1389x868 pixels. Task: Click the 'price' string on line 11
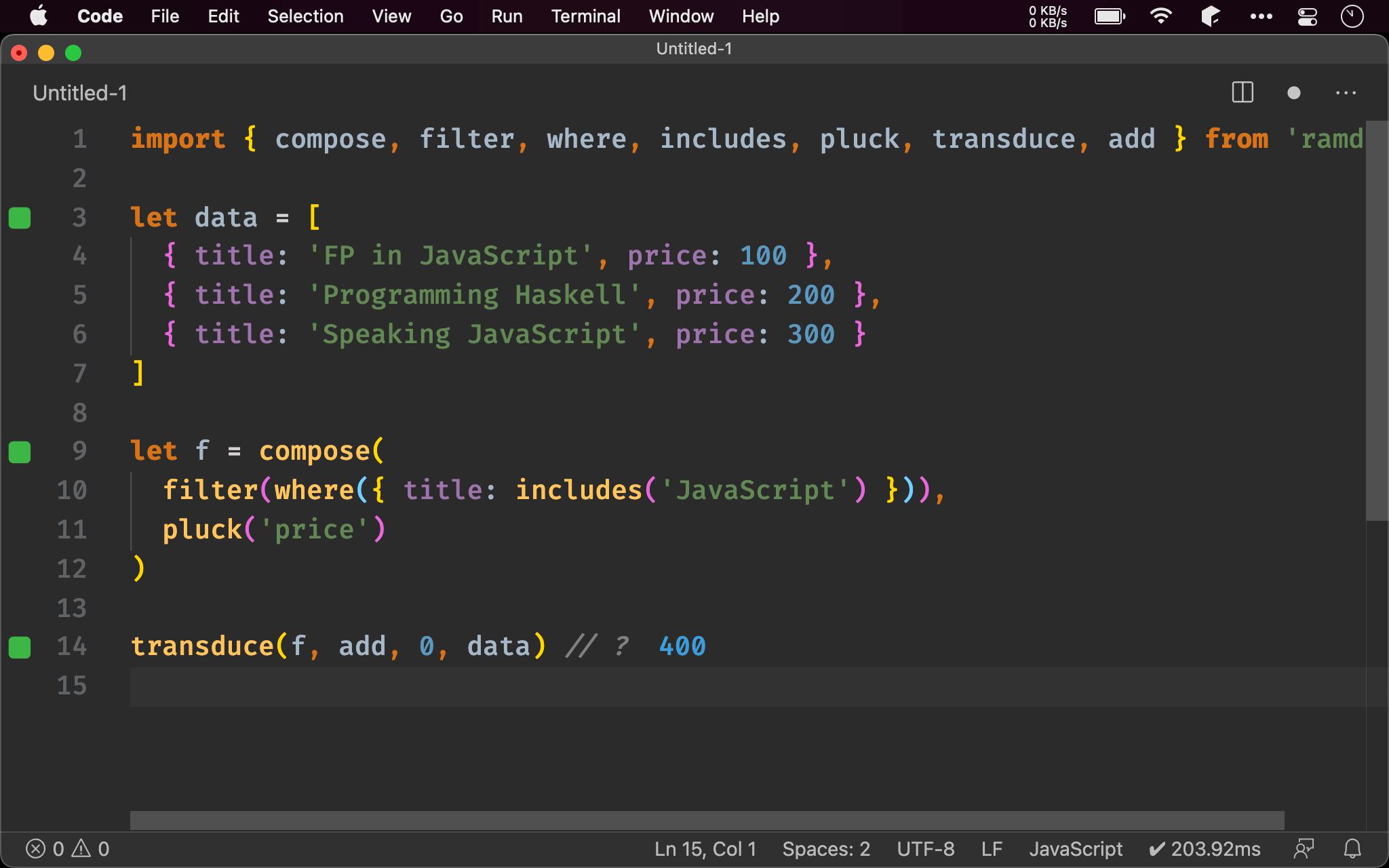pyautogui.click(x=314, y=530)
